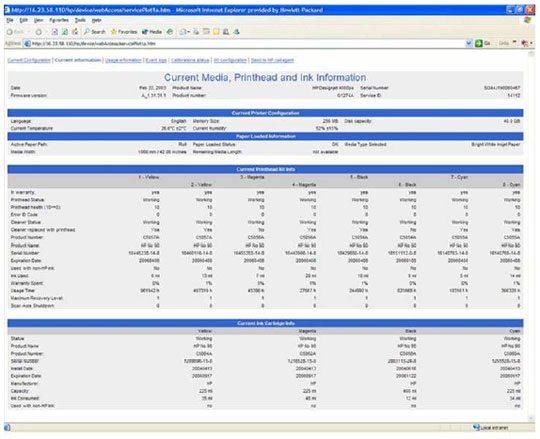540x439 pixels.
Task: Refresh the page using the toolbar icon
Action: (x=65, y=32)
